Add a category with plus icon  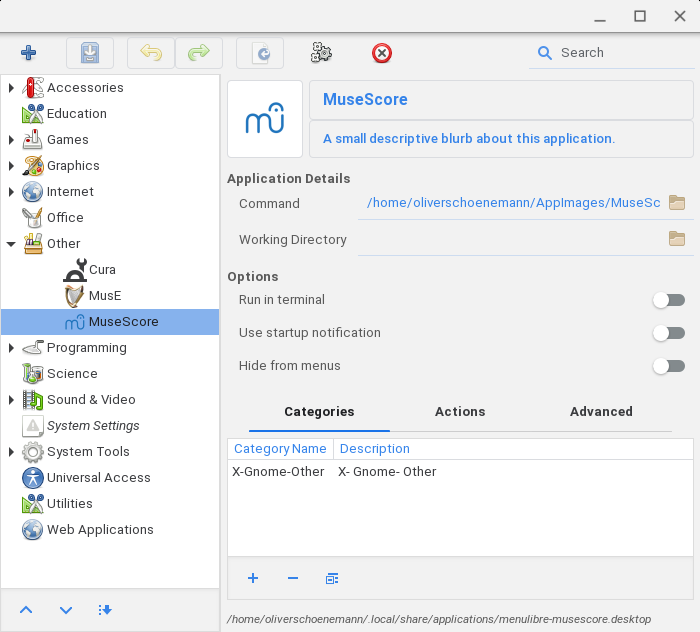253,578
